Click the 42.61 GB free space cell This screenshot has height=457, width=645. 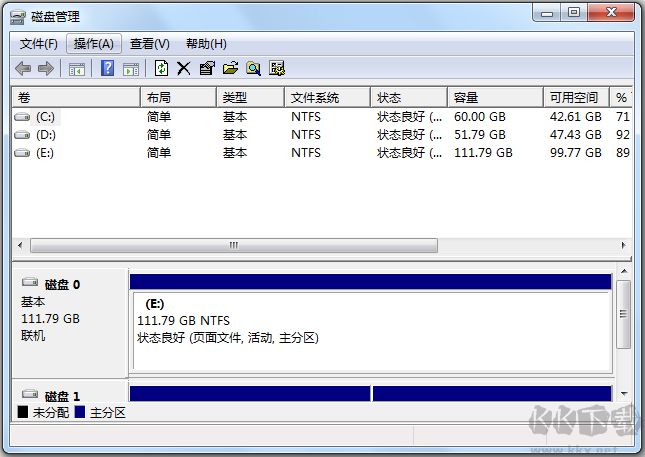(575, 117)
